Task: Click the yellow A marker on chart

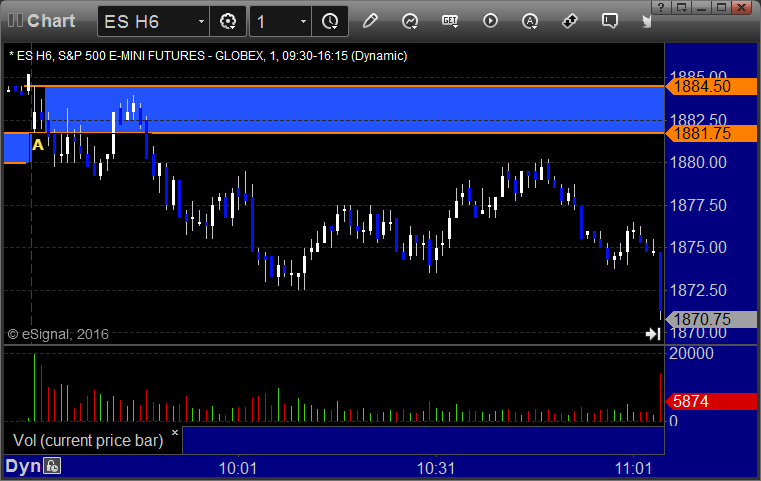Action: tap(37, 145)
